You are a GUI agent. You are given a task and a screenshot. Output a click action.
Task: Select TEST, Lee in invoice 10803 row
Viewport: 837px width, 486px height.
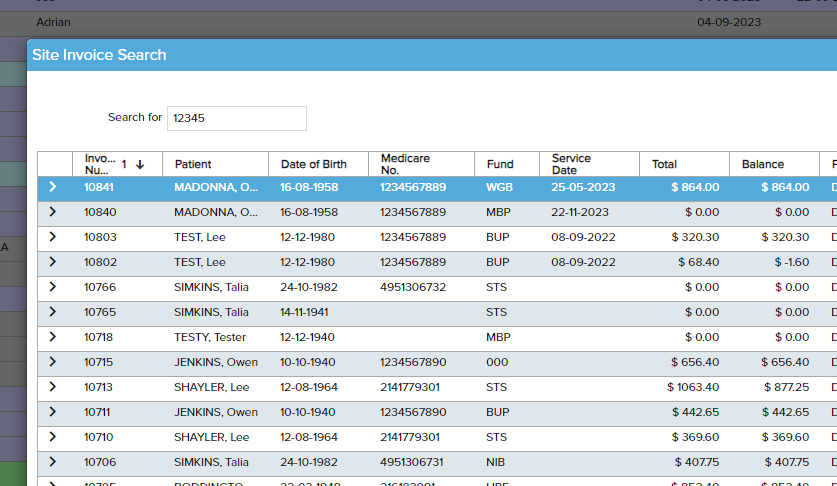(x=200, y=237)
